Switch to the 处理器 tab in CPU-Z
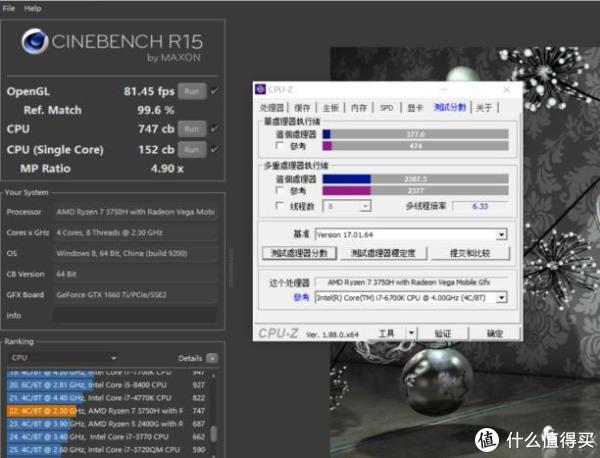Viewport: 600px width, 458px height. click(272, 108)
